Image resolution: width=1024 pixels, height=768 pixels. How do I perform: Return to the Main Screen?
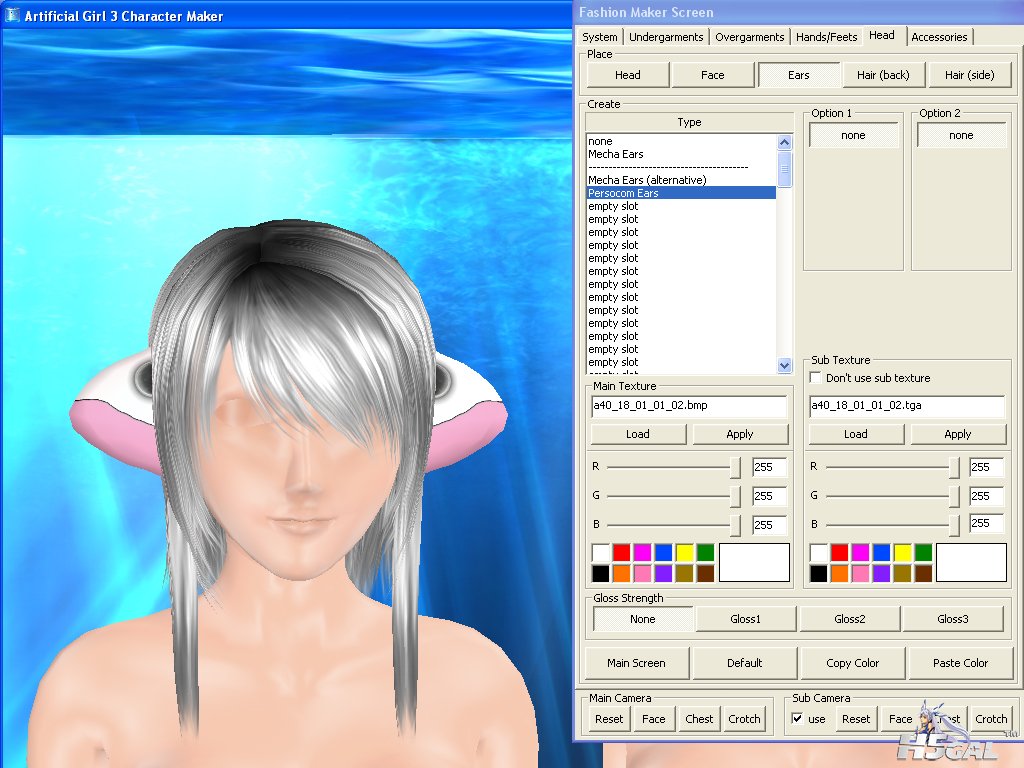point(636,663)
